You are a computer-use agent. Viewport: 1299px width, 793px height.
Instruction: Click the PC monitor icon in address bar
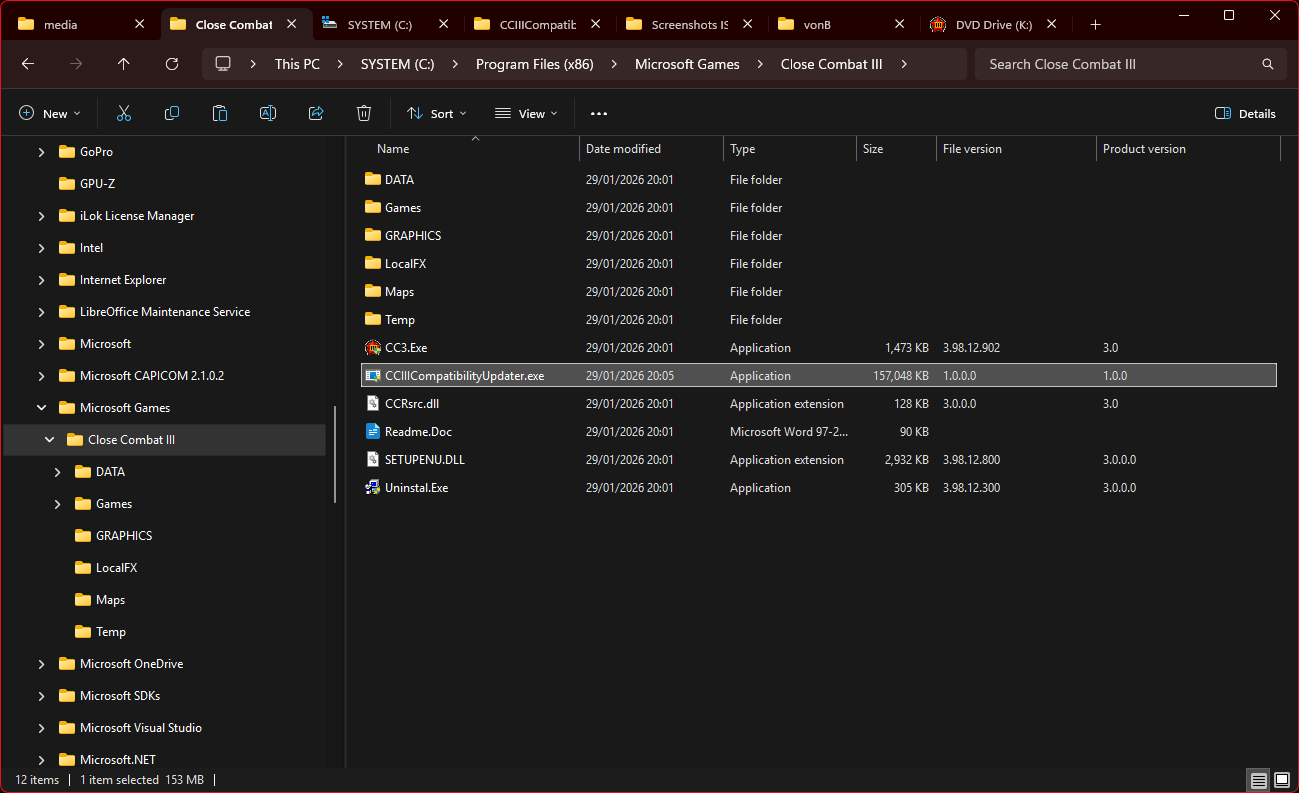[x=223, y=64]
